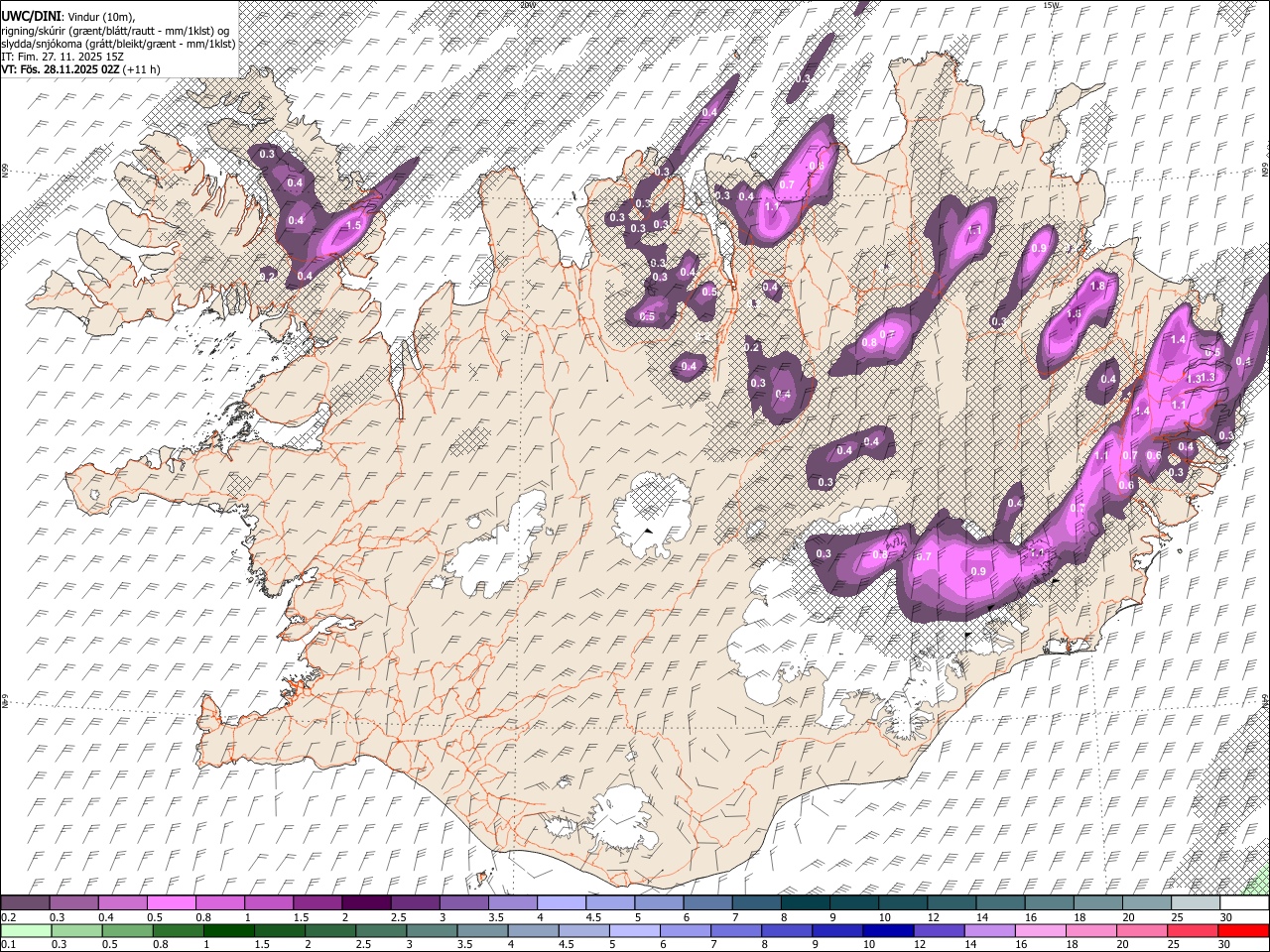Pick the violet swatch at 12 in lower legend
This screenshot has width=1270, height=952.
(940, 930)
